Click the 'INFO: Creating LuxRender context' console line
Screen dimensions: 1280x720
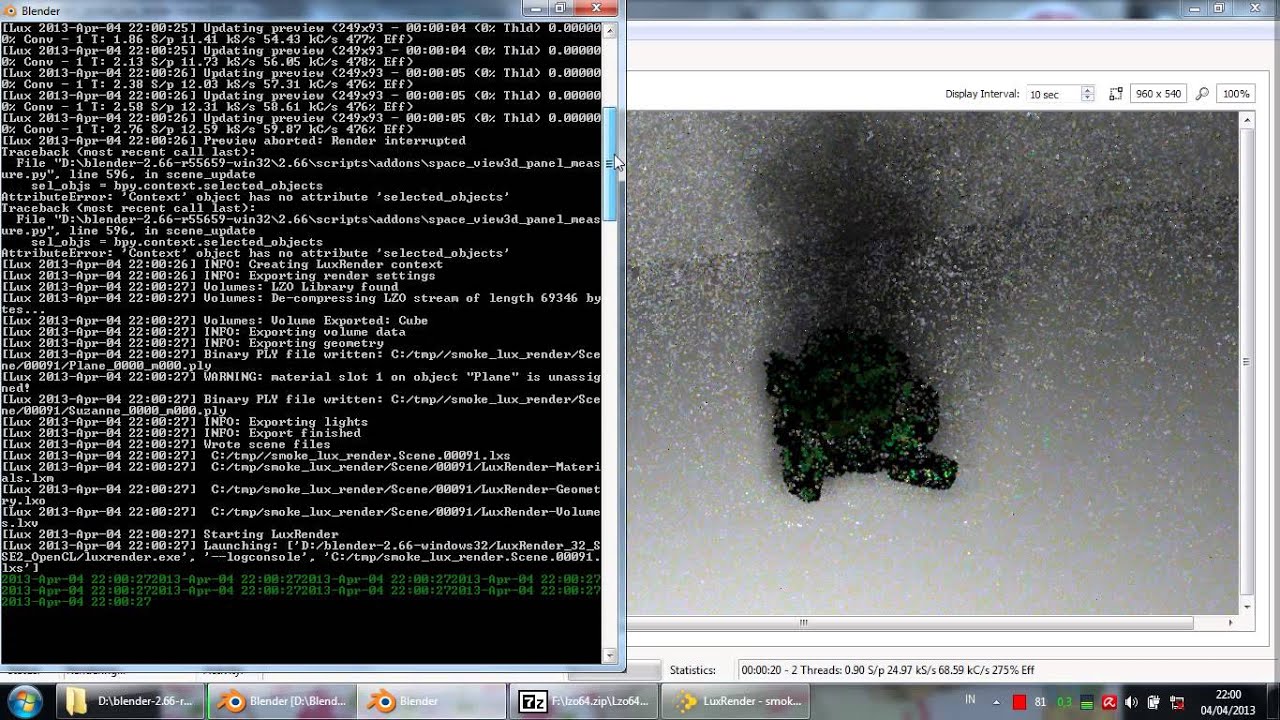[x=222, y=264]
